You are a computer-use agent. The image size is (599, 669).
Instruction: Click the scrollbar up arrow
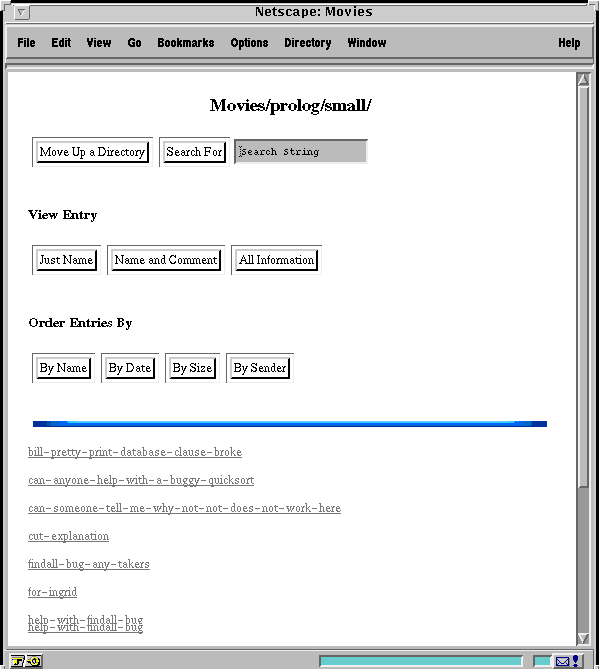[x=583, y=80]
